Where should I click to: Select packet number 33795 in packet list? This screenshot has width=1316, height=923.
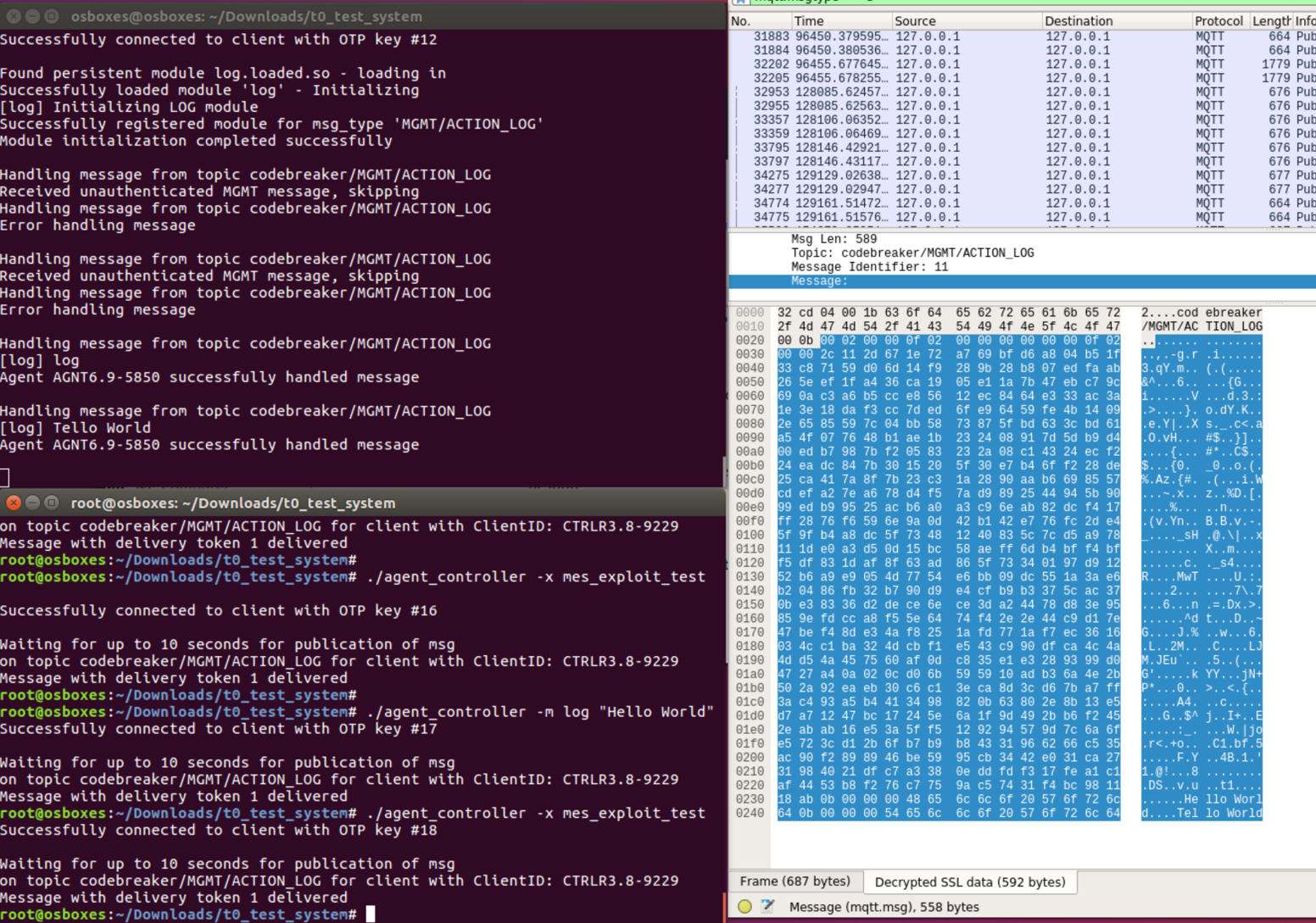[x=1023, y=147]
